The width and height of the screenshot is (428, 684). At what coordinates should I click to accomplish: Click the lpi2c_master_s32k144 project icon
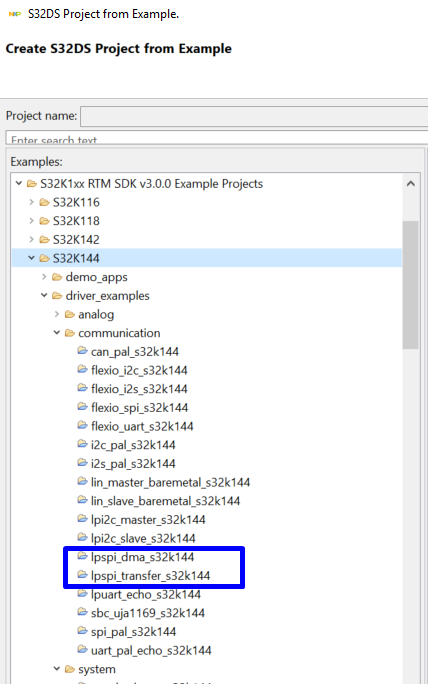click(82, 519)
